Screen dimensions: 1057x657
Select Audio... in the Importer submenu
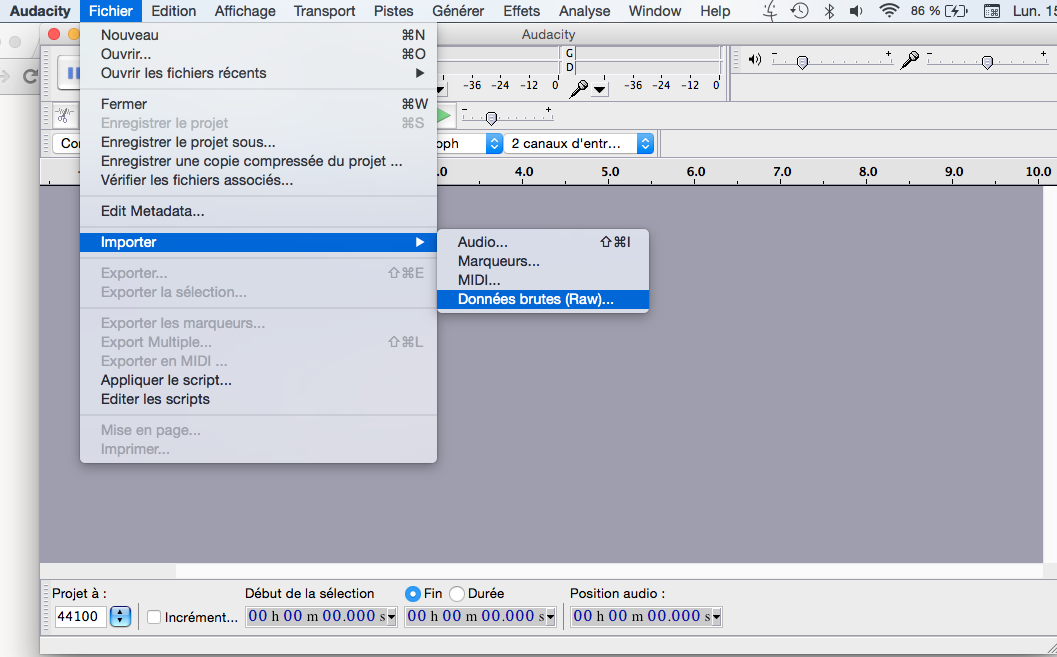coord(483,242)
